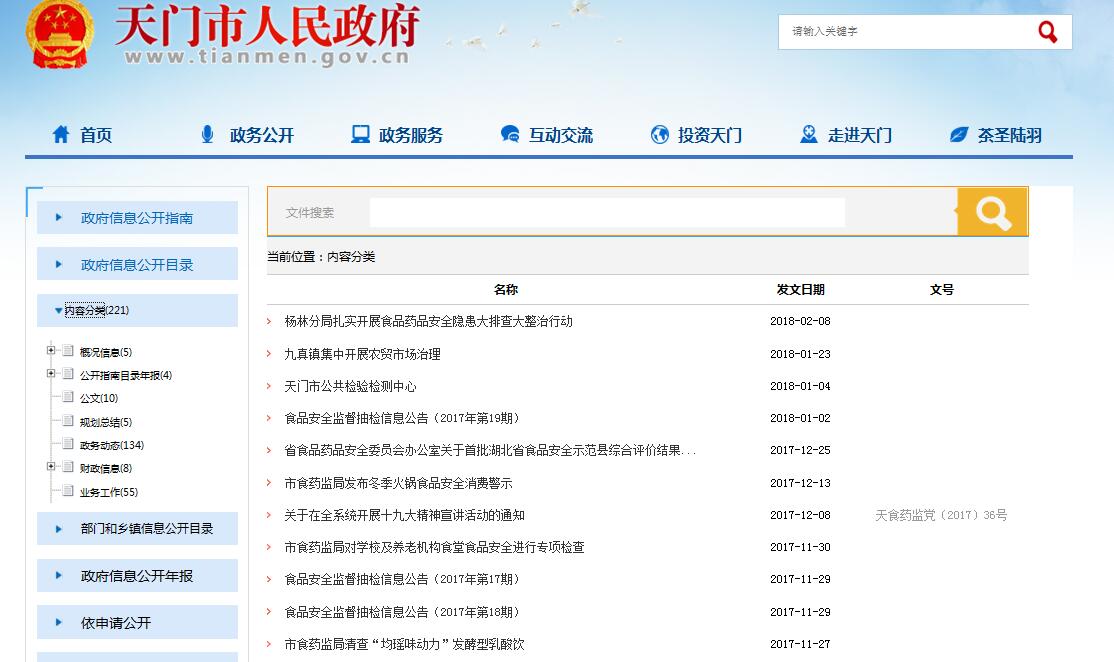Click the red search icon in header
The height and width of the screenshot is (662, 1114).
point(1047,32)
